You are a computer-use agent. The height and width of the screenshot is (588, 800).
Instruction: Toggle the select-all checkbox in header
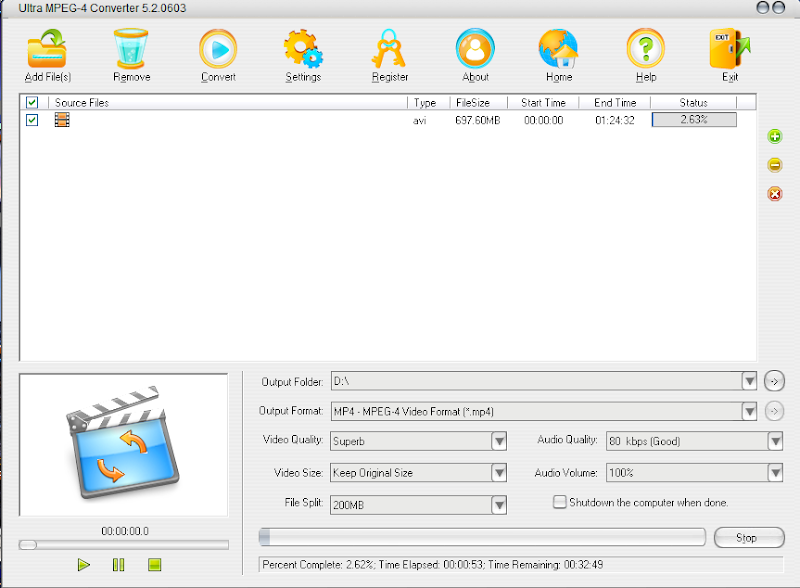coord(32,103)
